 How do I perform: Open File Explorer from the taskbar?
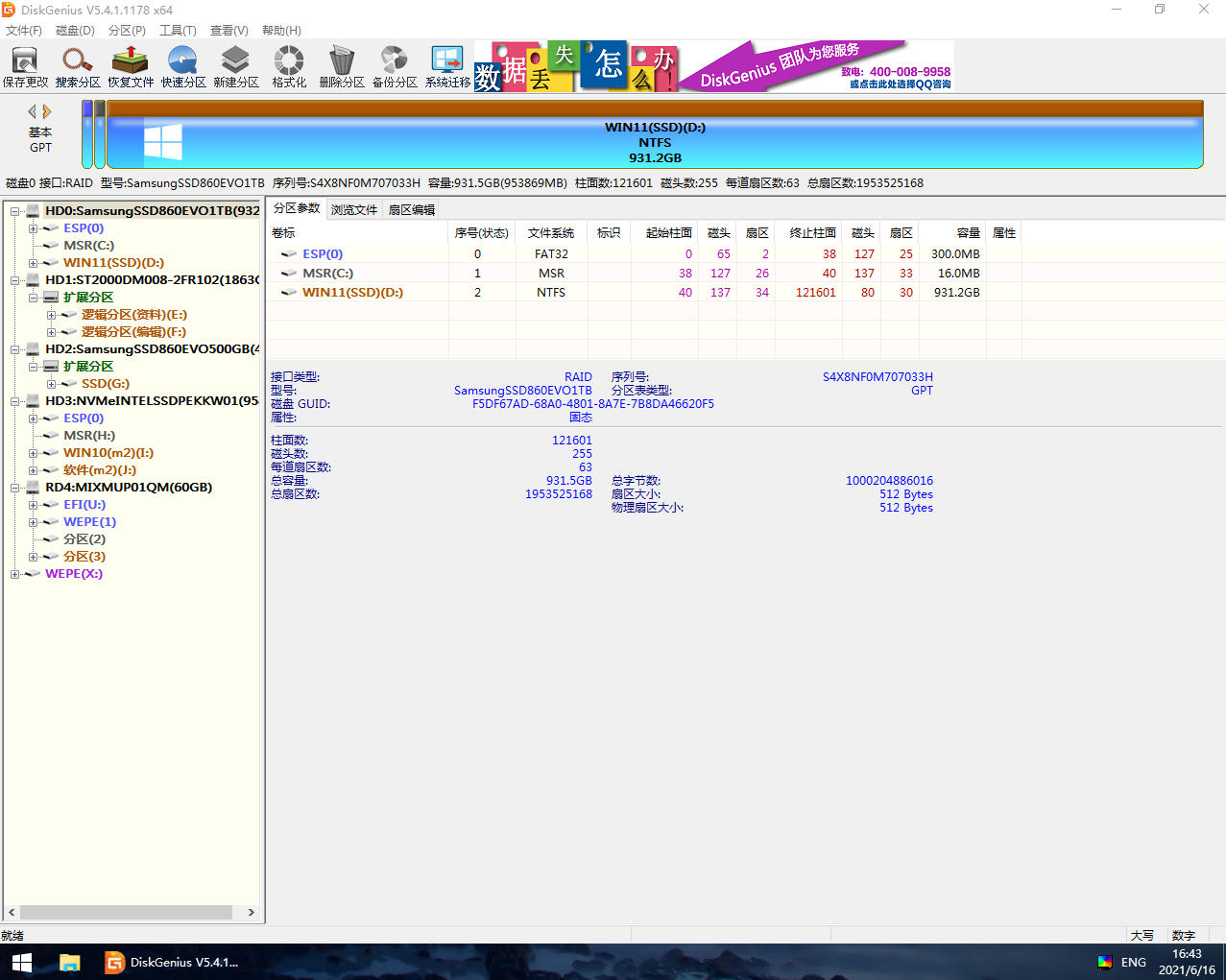coord(69,962)
